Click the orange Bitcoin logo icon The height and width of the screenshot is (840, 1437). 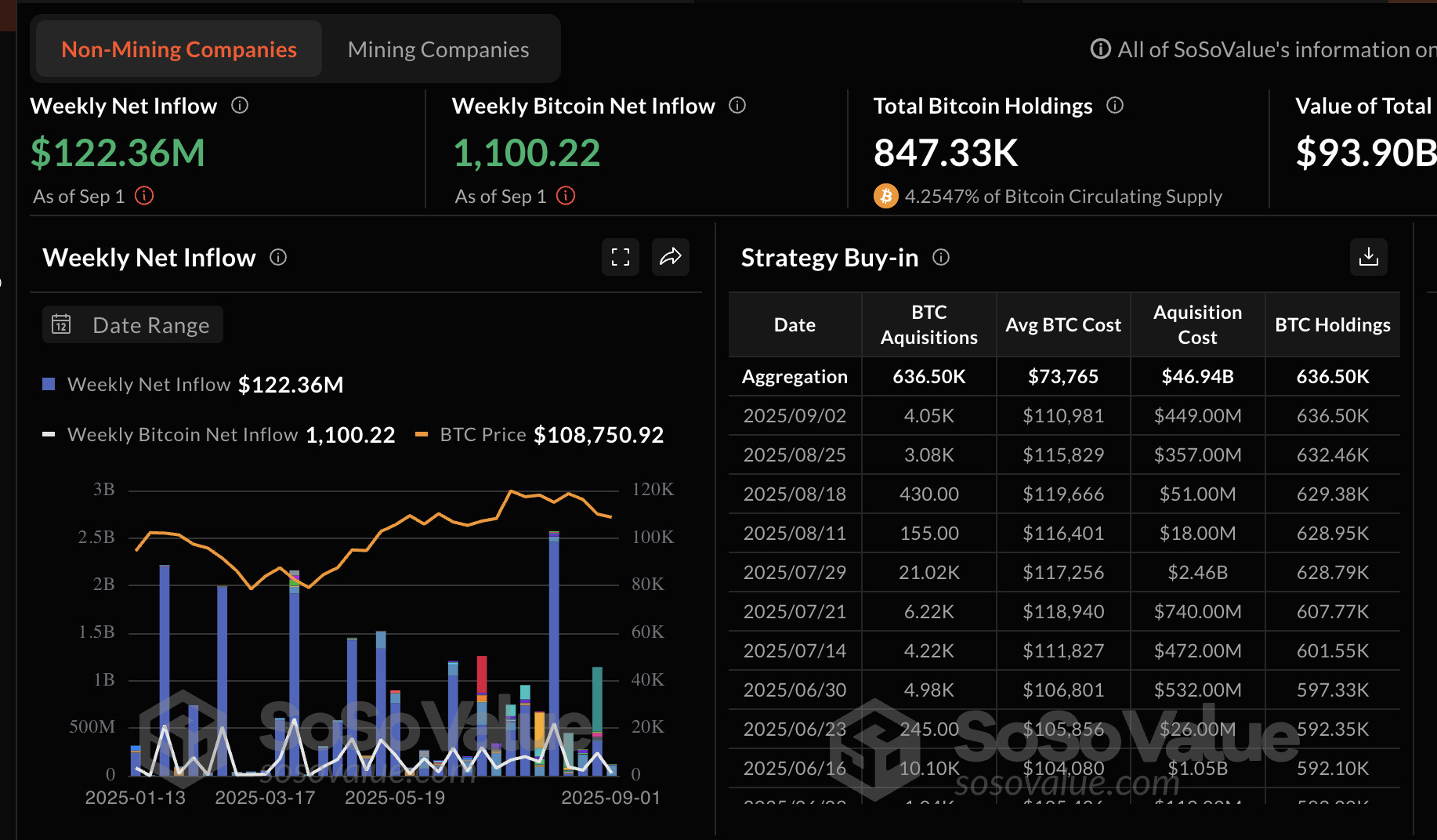[x=885, y=196]
